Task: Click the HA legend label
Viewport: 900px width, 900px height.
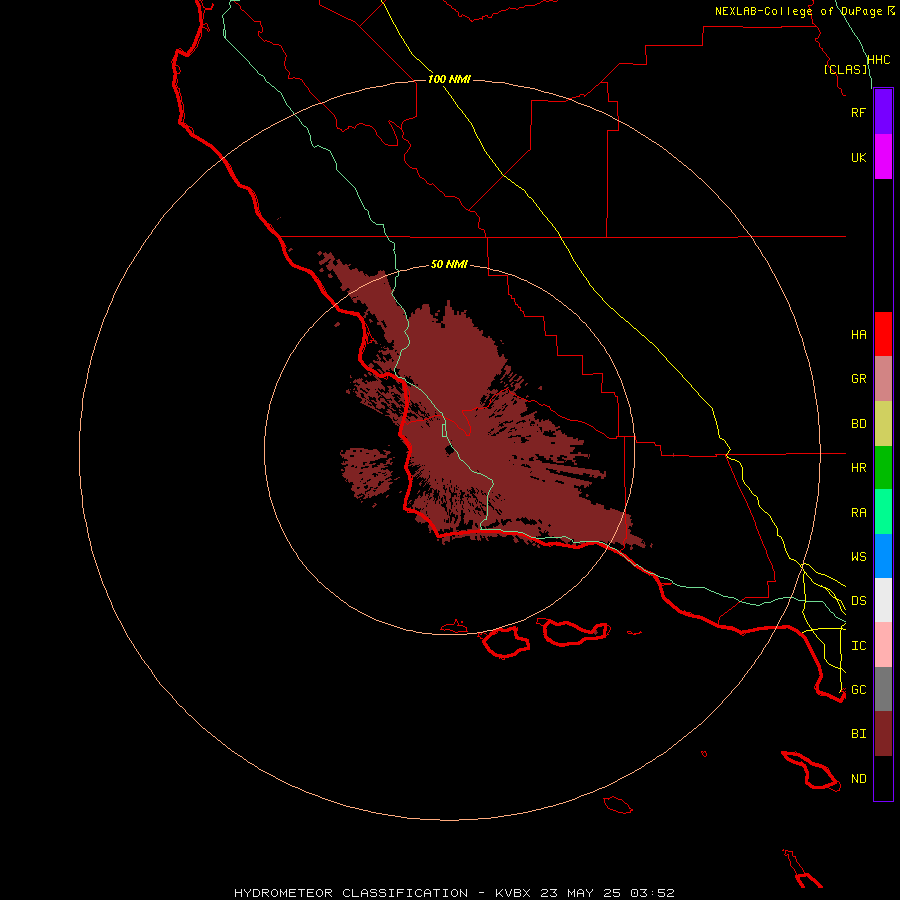Action: coord(858,335)
